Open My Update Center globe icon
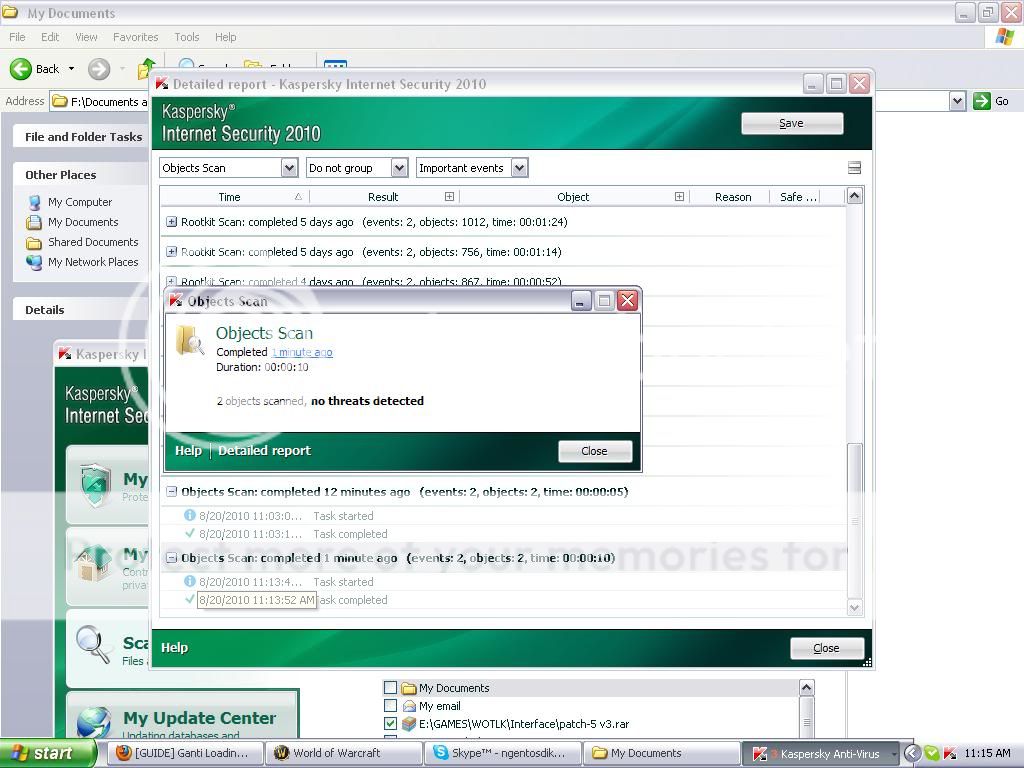This screenshot has height=768, width=1024. click(x=93, y=722)
